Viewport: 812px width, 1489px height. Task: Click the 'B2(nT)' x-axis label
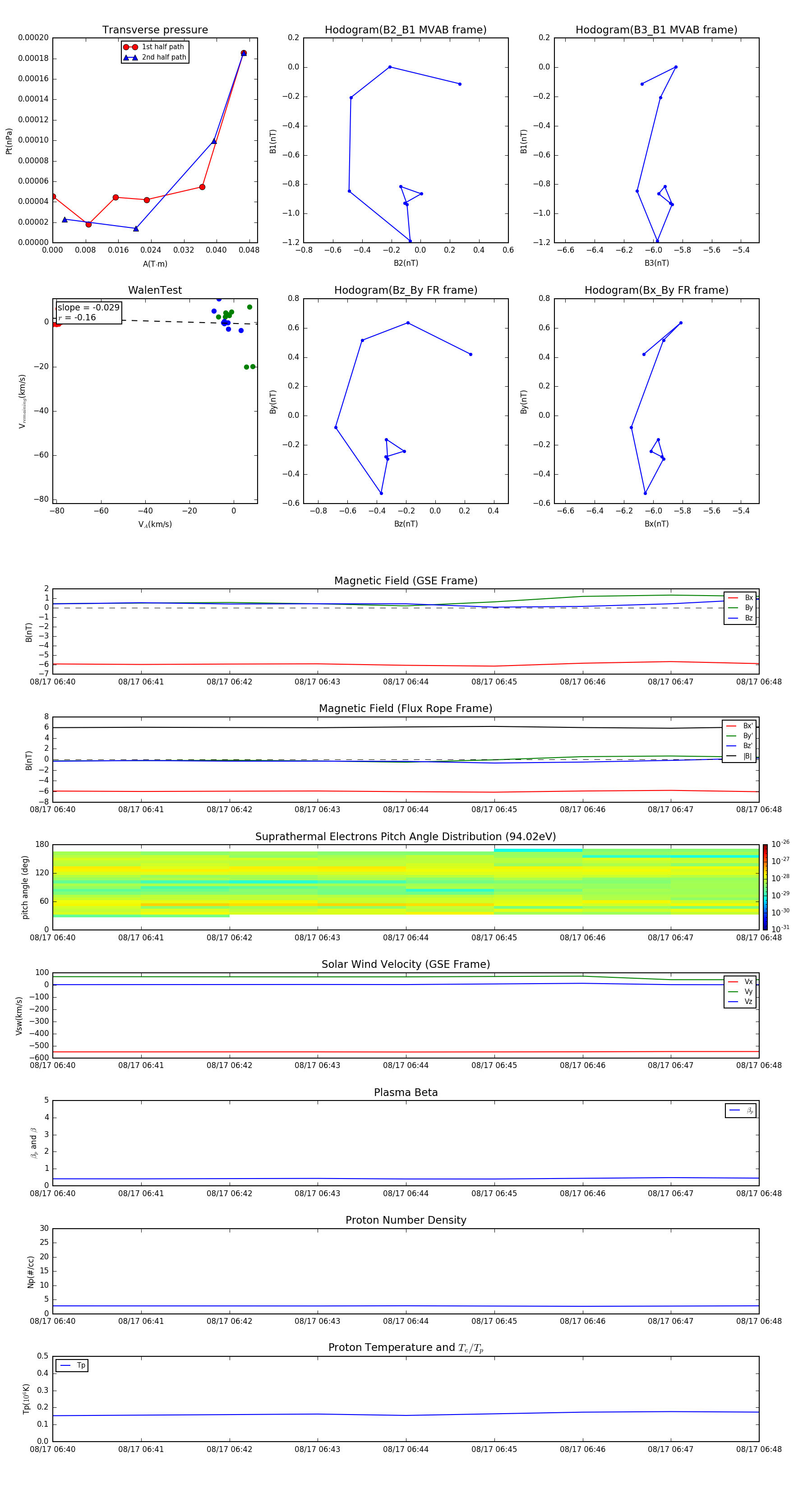point(406,263)
